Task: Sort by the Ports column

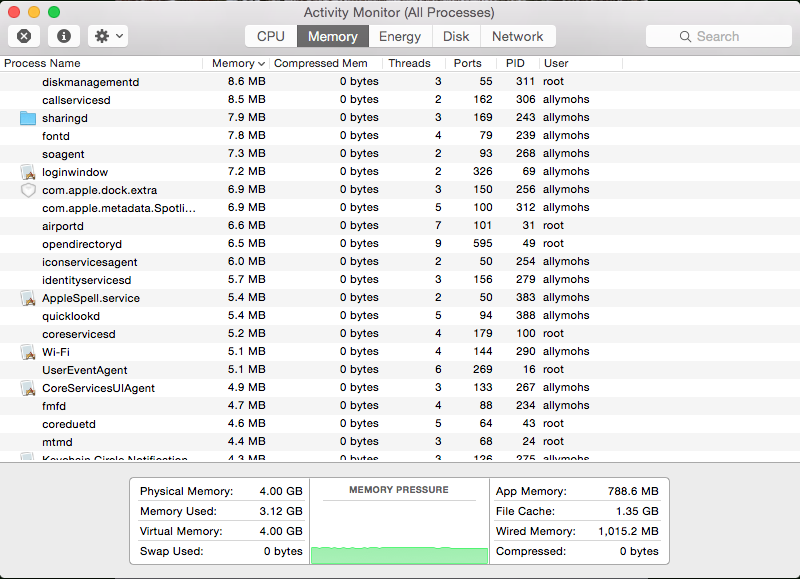Action: (x=471, y=63)
